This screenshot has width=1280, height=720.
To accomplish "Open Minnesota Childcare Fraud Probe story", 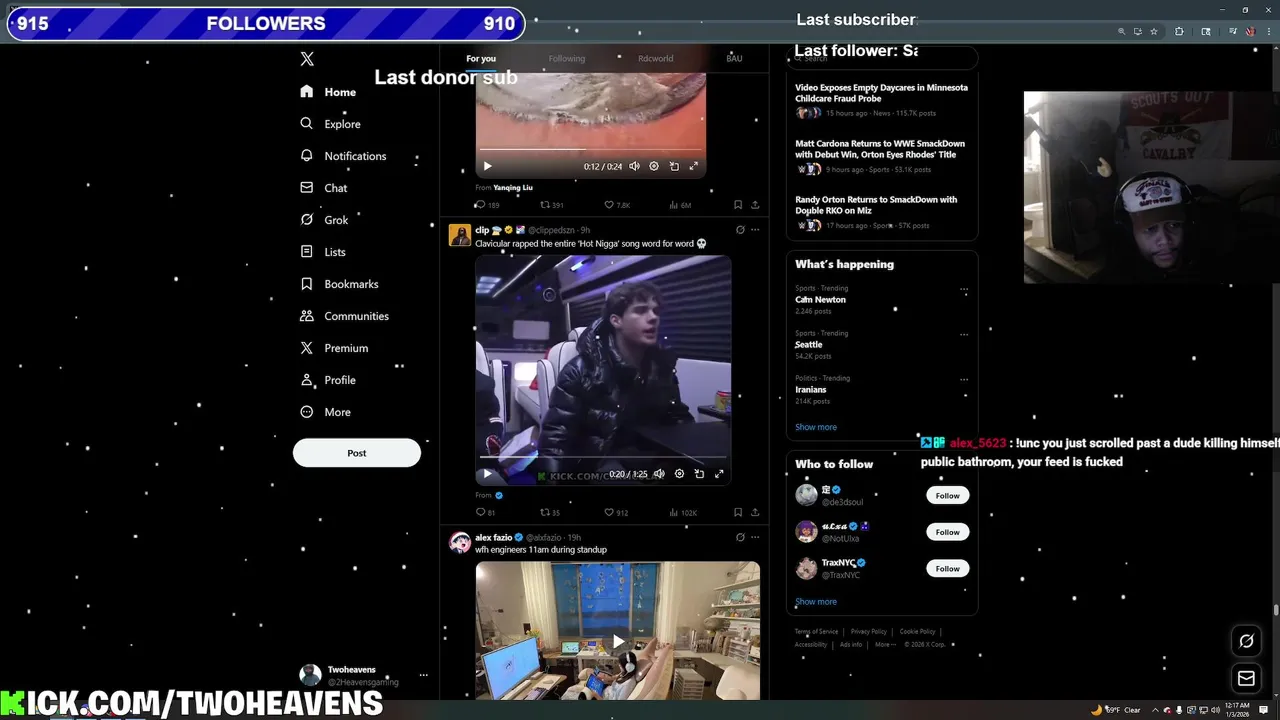I will pyautogui.click(x=882, y=93).
